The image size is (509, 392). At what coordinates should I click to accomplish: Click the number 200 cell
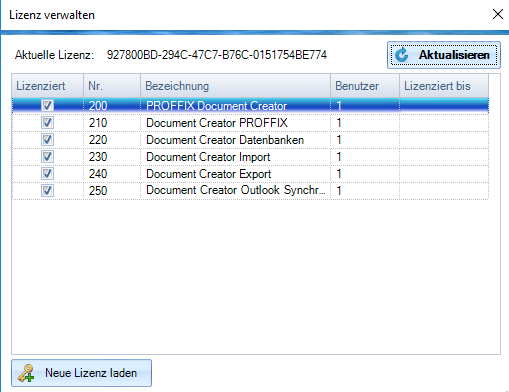(112, 106)
